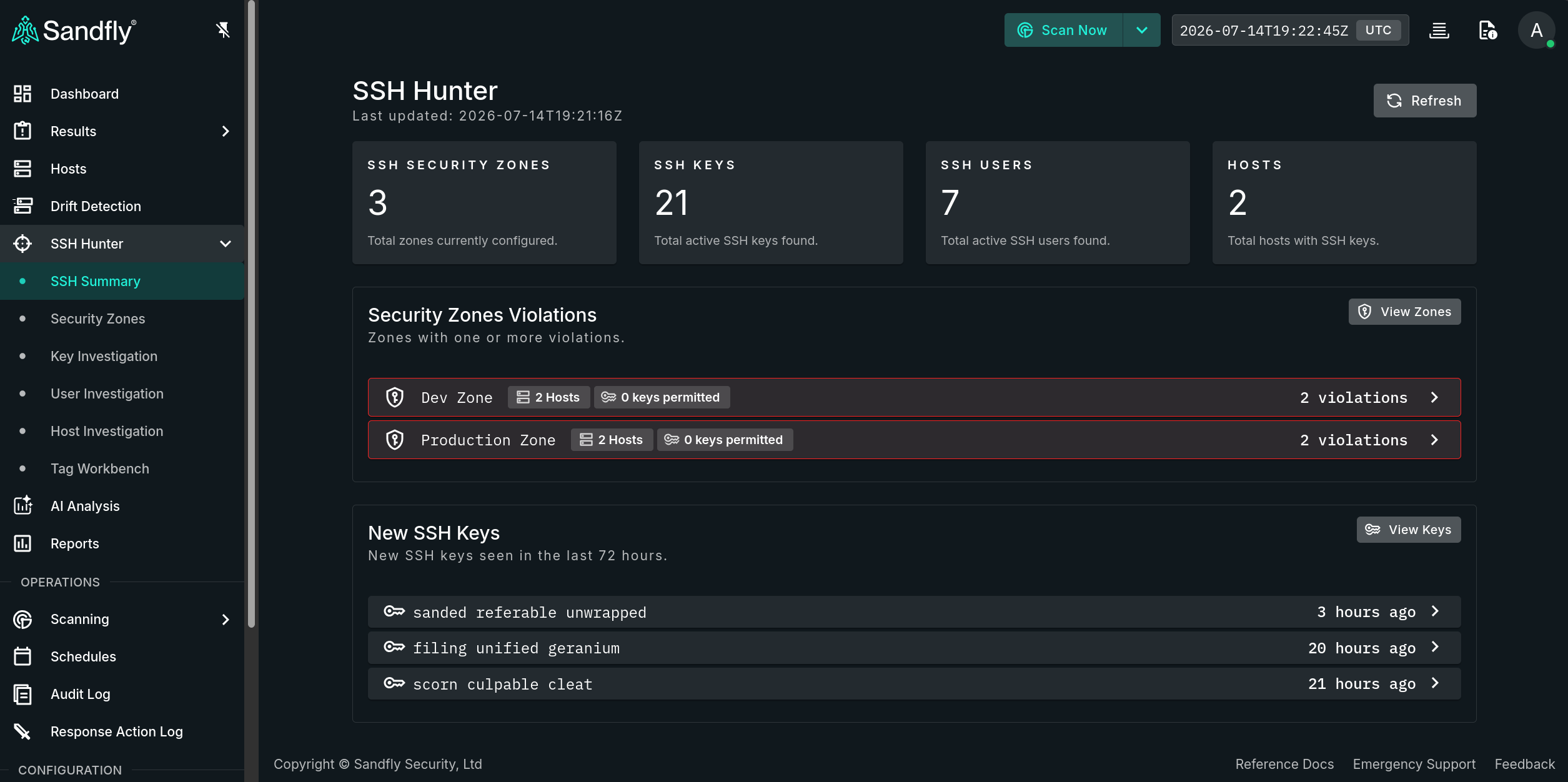Click the SSH Keys count card
The height and width of the screenshot is (782, 1568).
(771, 202)
